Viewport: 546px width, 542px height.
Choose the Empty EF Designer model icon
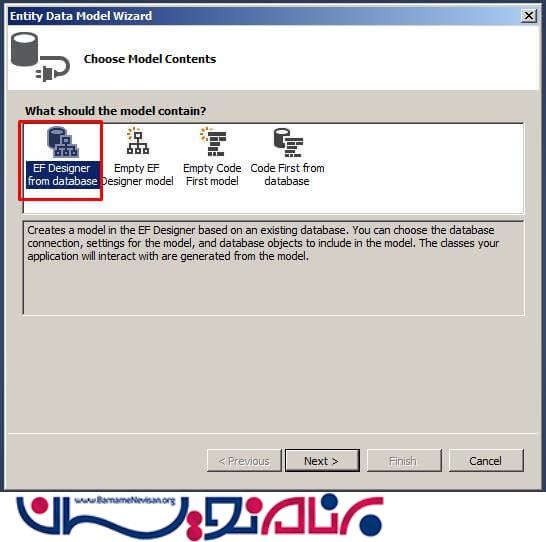(x=138, y=141)
